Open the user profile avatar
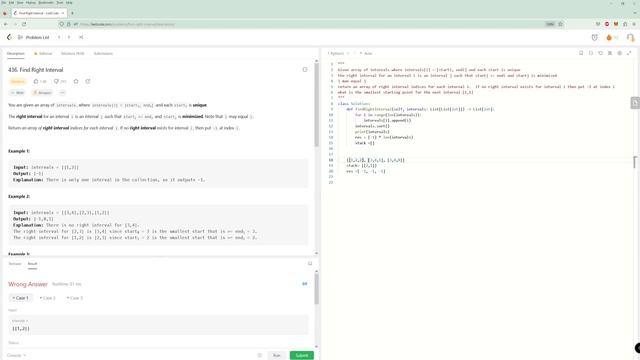This screenshot has height=360, width=640. click(631, 38)
